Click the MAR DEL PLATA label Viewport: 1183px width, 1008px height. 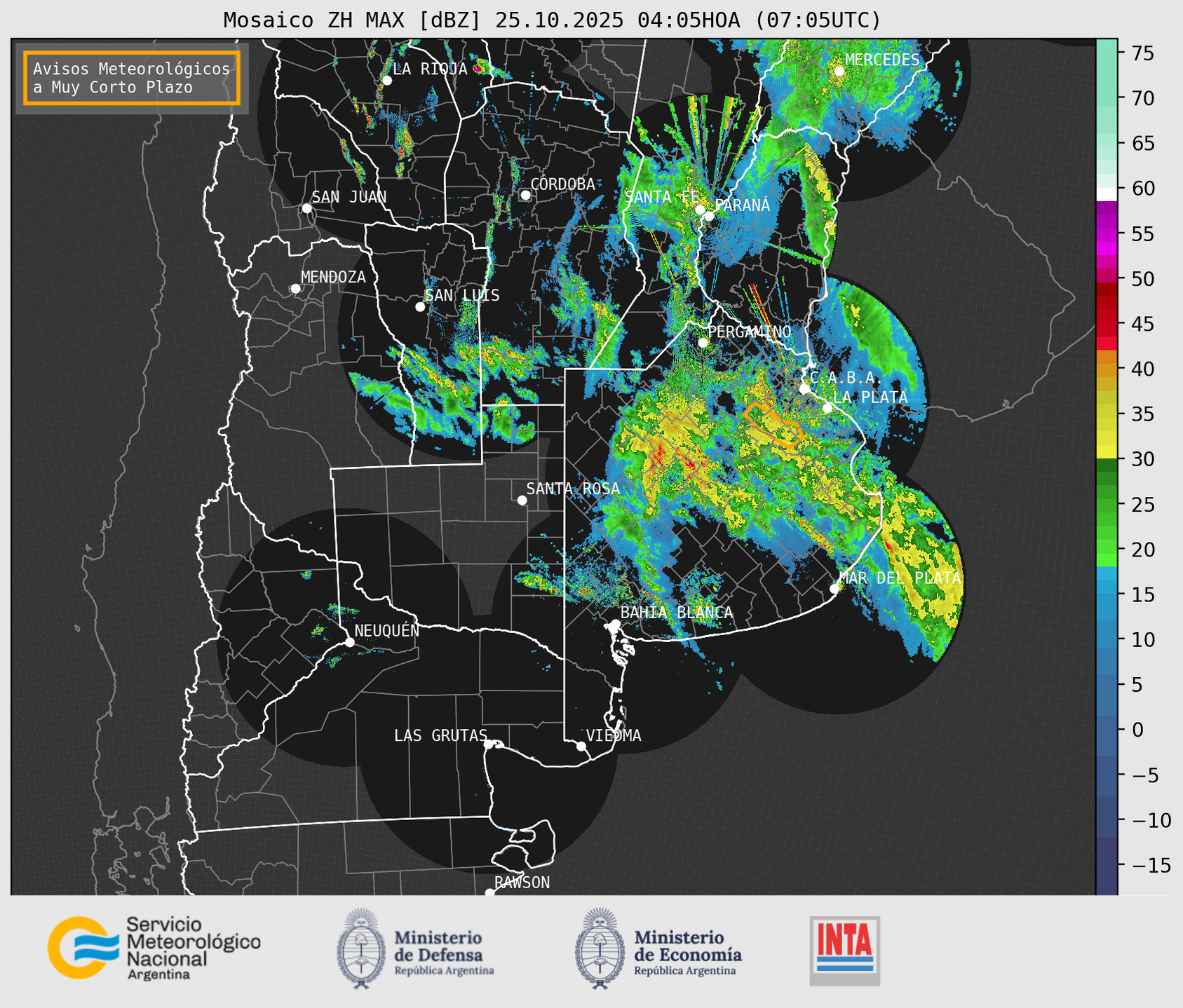coord(900,578)
